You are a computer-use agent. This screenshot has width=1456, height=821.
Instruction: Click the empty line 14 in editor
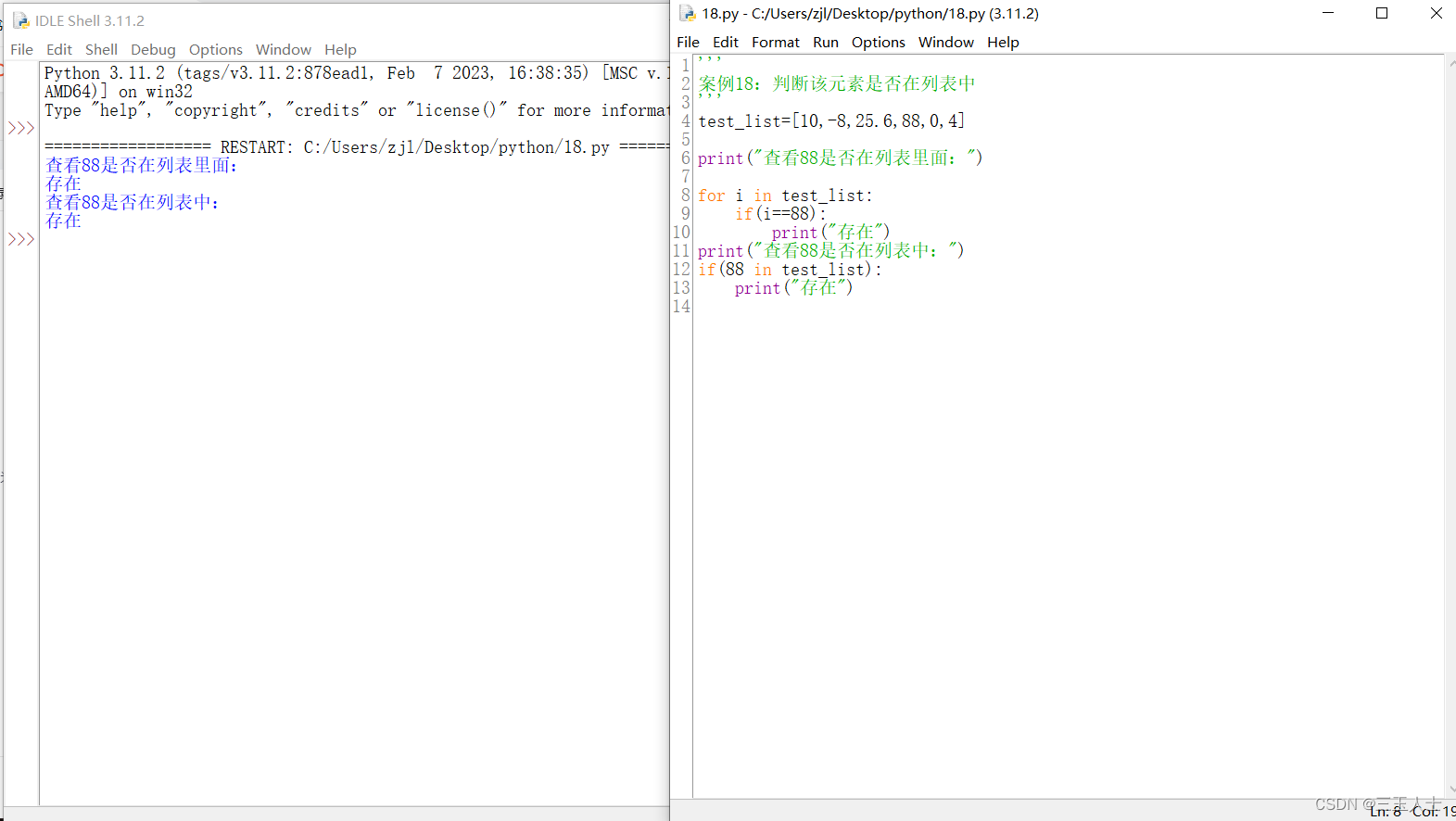tap(1066, 307)
